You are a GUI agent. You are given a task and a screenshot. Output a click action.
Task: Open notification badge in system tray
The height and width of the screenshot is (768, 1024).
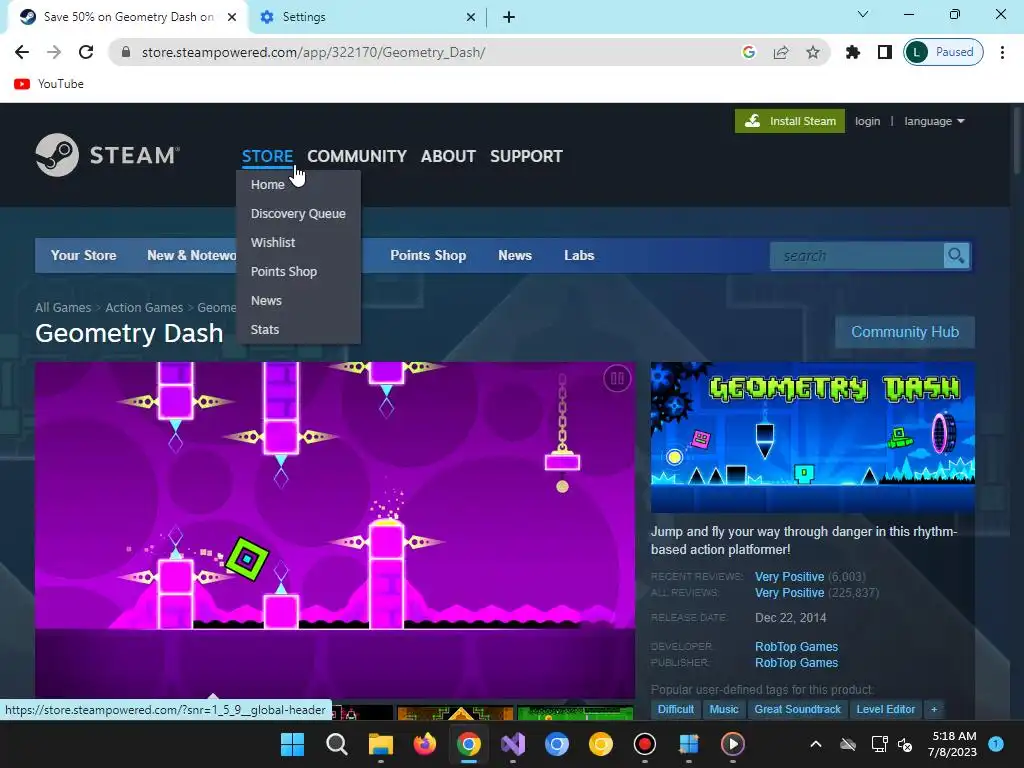[x=995, y=744]
